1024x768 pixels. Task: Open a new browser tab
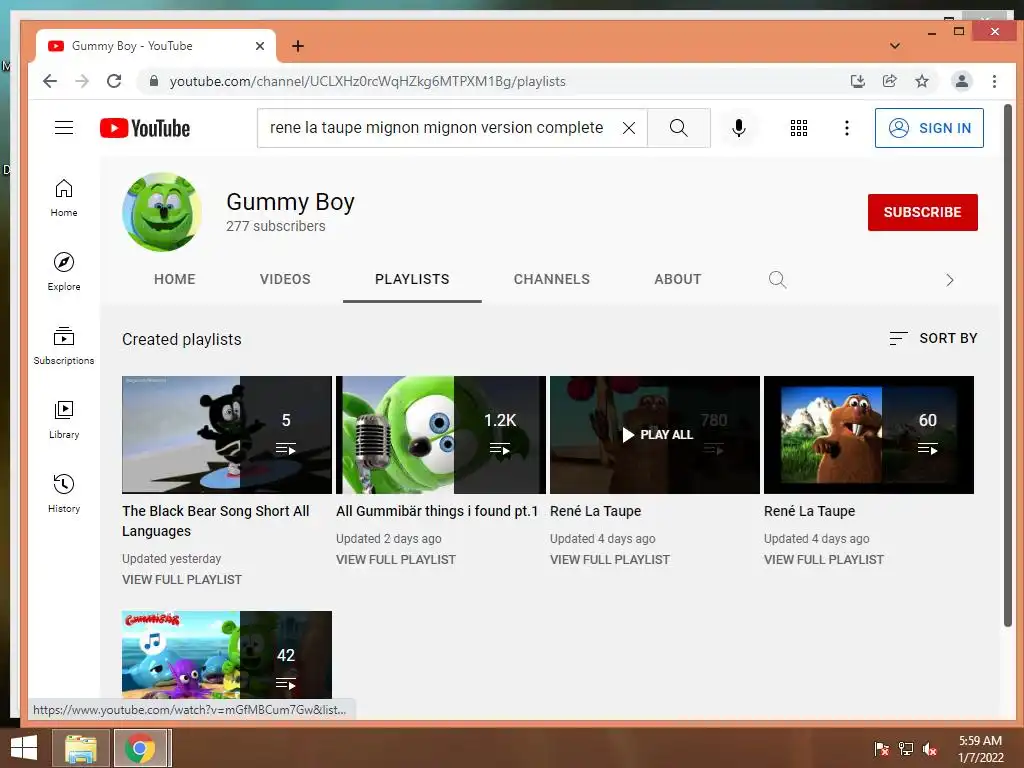[298, 46]
